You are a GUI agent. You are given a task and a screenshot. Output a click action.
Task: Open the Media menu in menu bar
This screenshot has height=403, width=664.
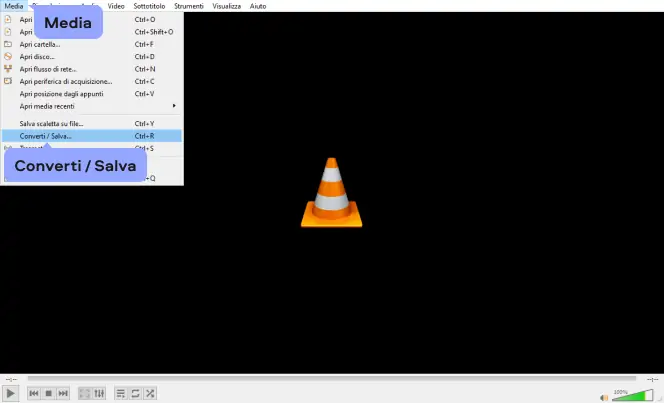[14, 6]
